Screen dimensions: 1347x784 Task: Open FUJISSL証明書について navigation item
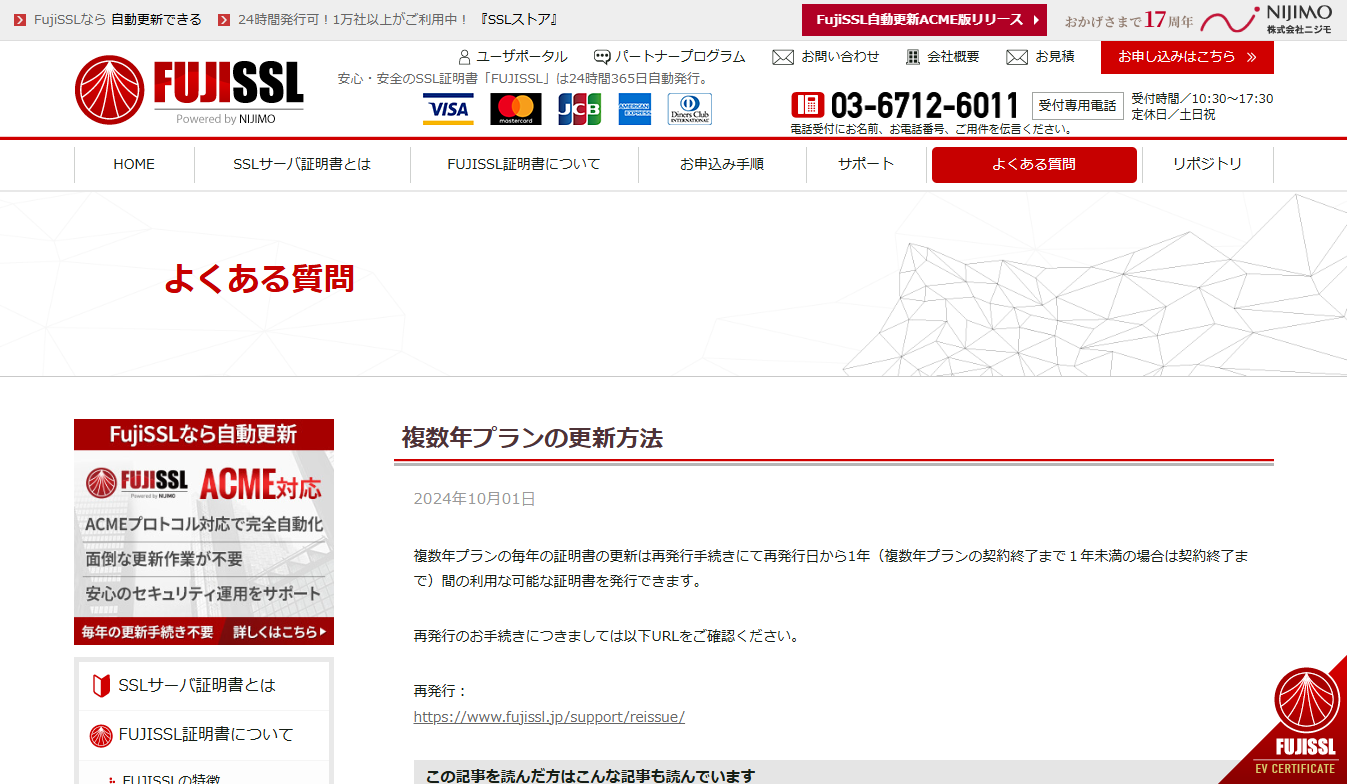524,164
